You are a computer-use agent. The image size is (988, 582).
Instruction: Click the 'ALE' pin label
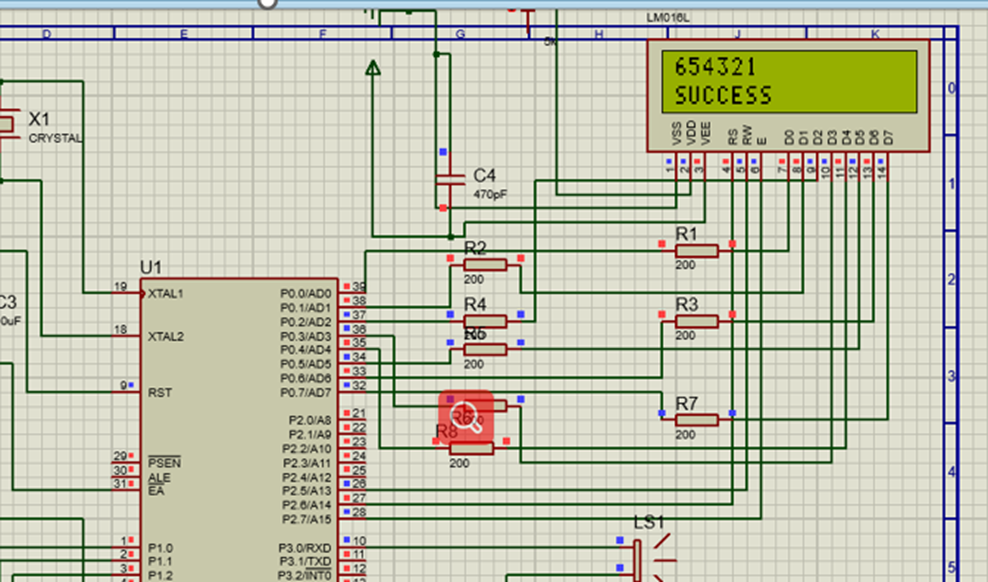click(159, 477)
